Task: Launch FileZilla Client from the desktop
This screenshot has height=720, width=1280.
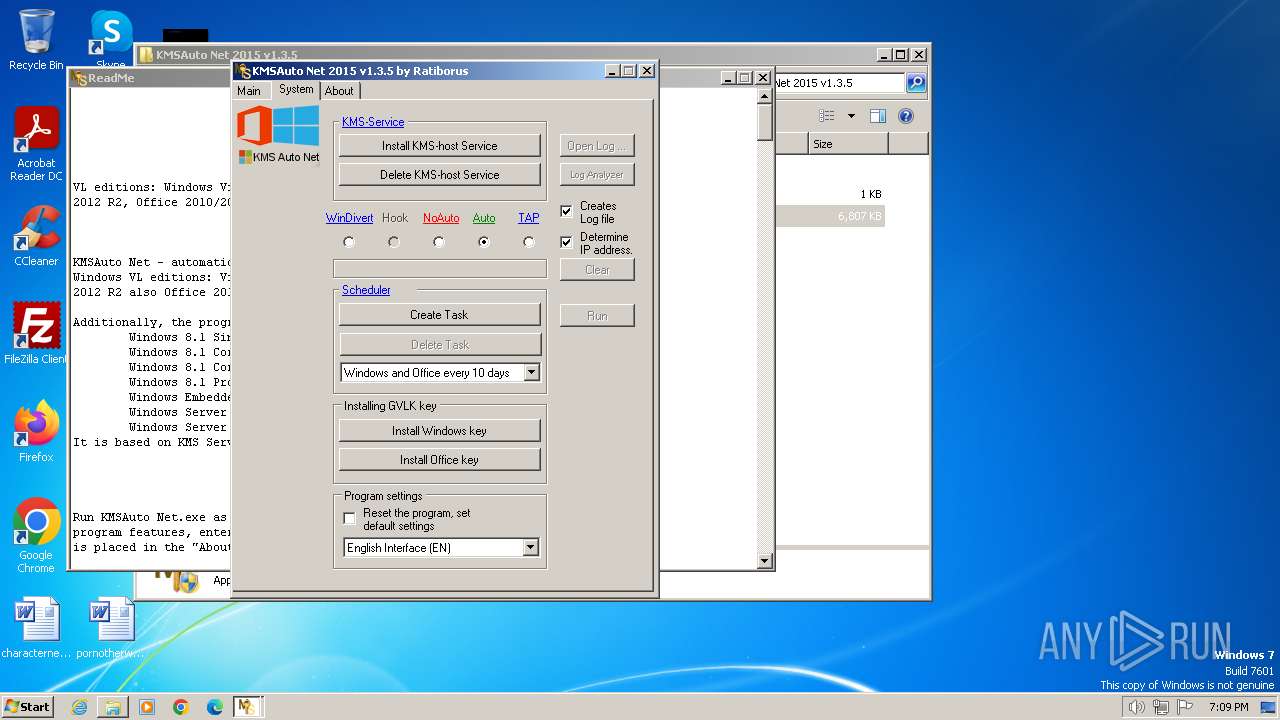Action: click(36, 333)
